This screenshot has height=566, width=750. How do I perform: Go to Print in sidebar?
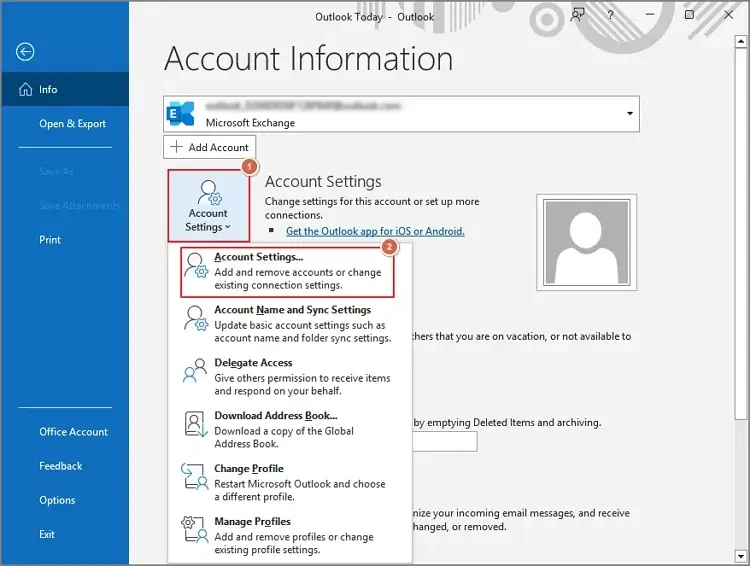pos(65,240)
